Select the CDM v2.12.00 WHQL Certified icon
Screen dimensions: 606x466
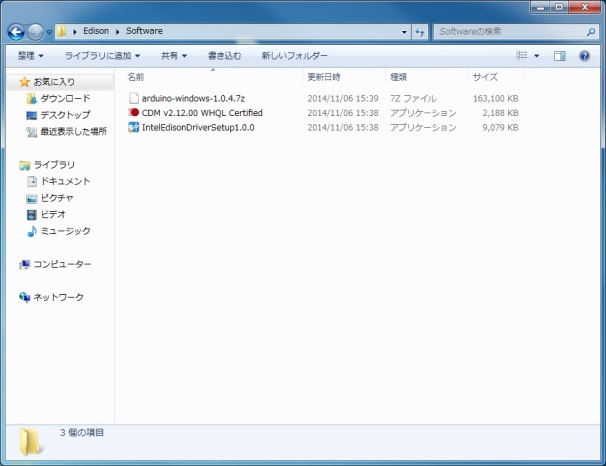pos(134,112)
